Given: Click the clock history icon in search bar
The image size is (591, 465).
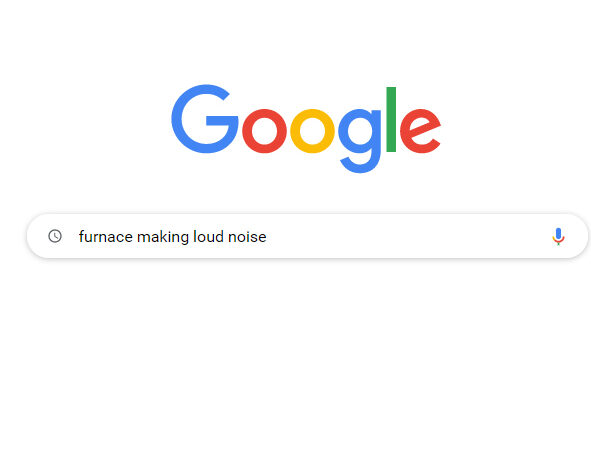Looking at the screenshot, I should pyautogui.click(x=55, y=236).
